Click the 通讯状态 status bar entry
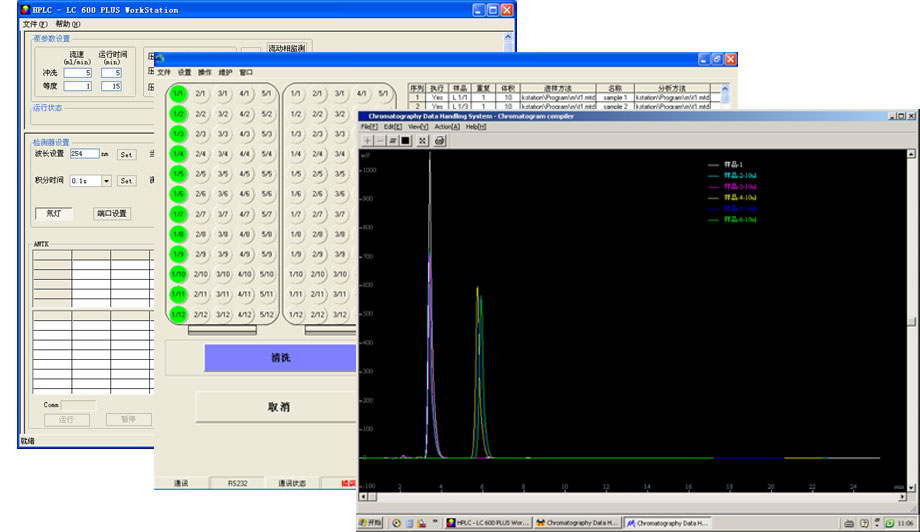 [292, 483]
